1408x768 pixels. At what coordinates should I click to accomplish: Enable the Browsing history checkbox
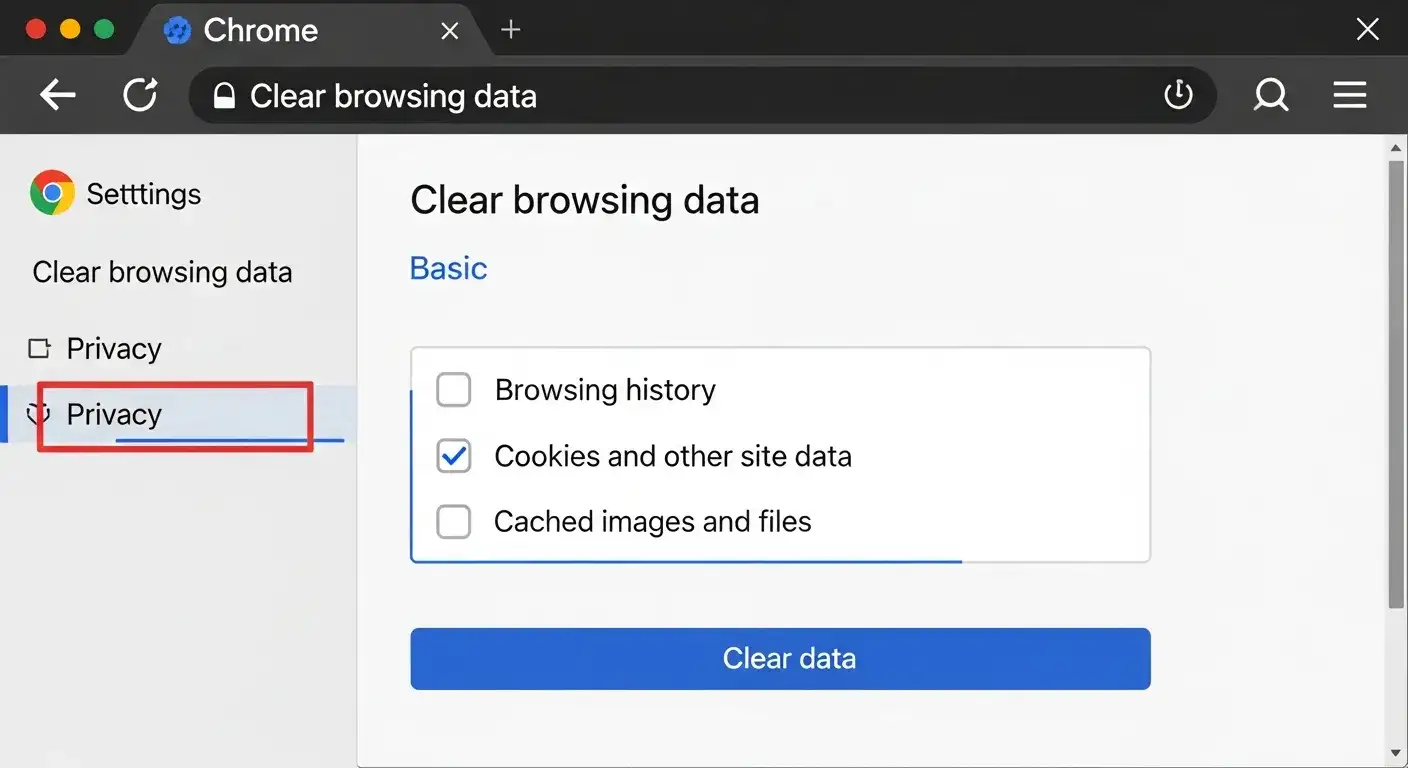pos(453,390)
